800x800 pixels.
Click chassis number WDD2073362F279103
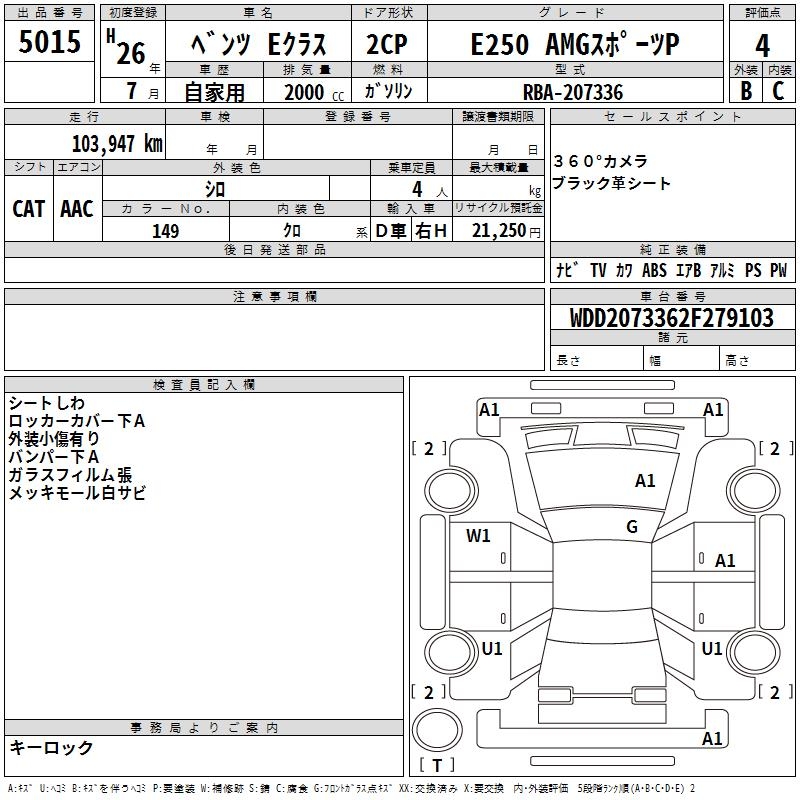(671, 318)
